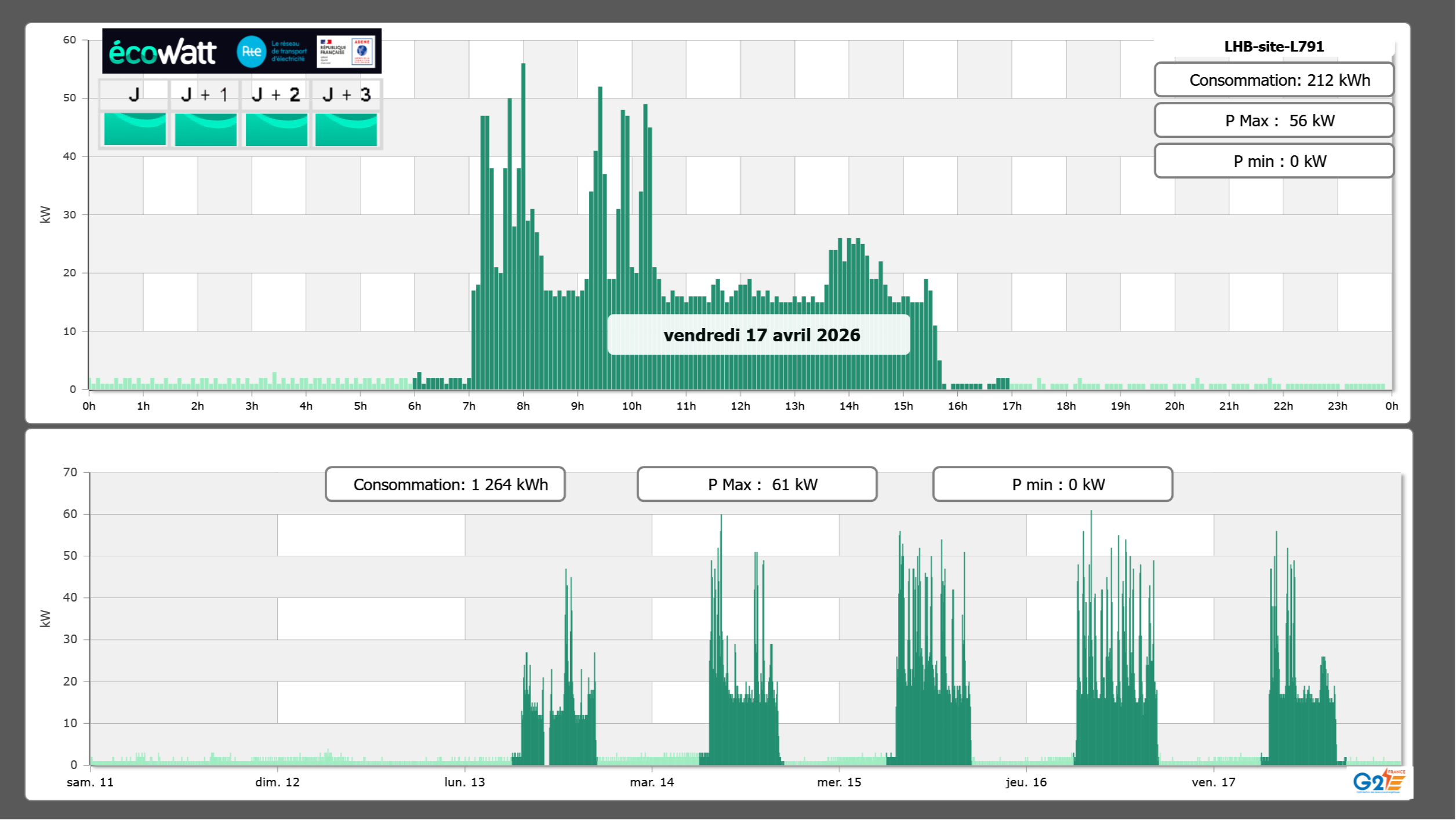Viewport: 1456px width, 820px height.
Task: Click the green J + 3 signal tile
Action: (x=346, y=129)
